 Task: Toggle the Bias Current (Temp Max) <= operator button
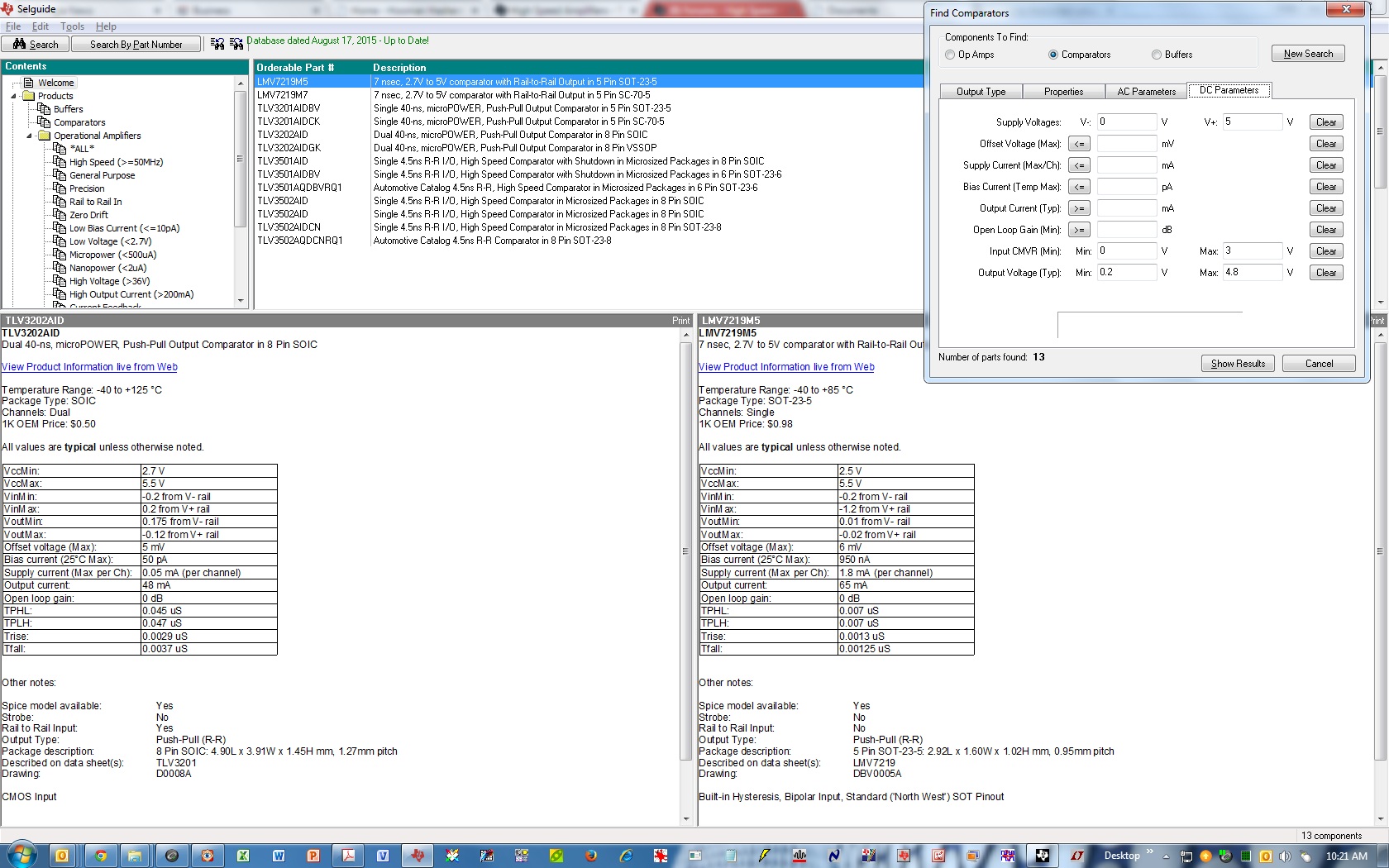(x=1079, y=187)
